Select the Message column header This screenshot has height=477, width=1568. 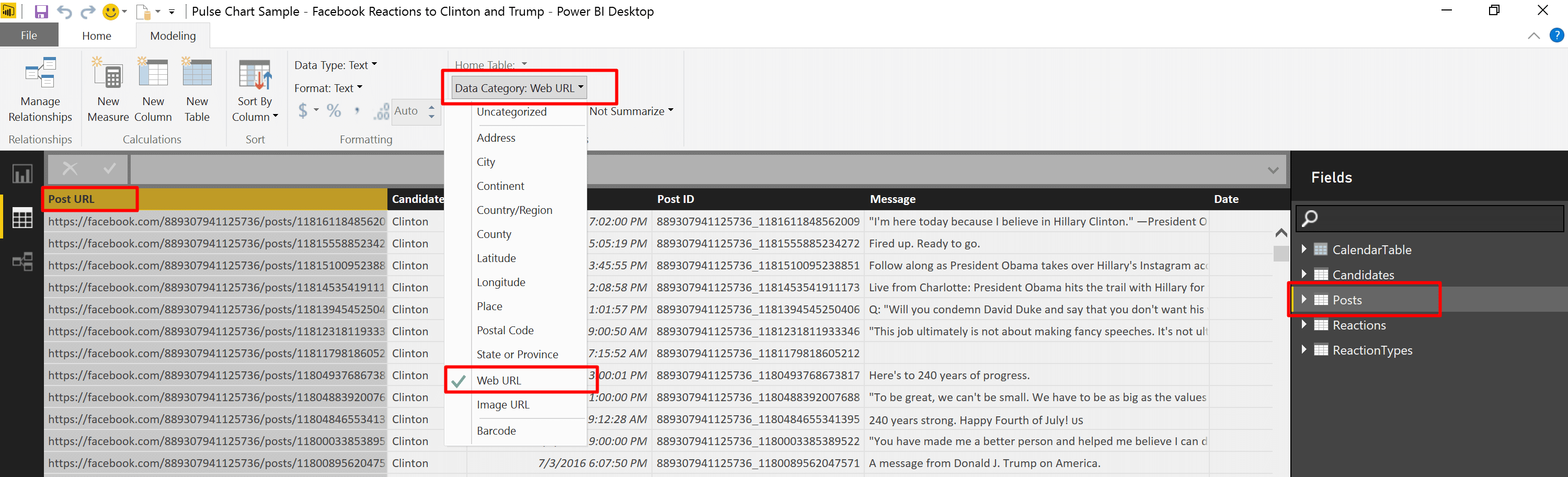click(1037, 199)
